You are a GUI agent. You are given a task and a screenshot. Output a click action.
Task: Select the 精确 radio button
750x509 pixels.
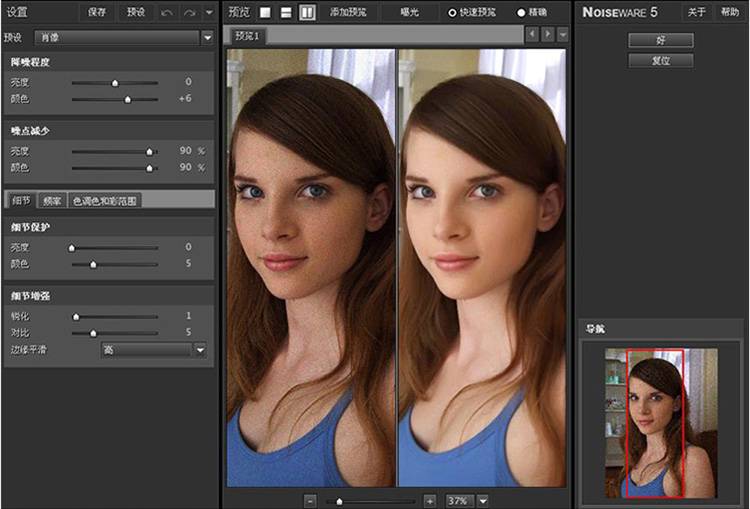(521, 13)
